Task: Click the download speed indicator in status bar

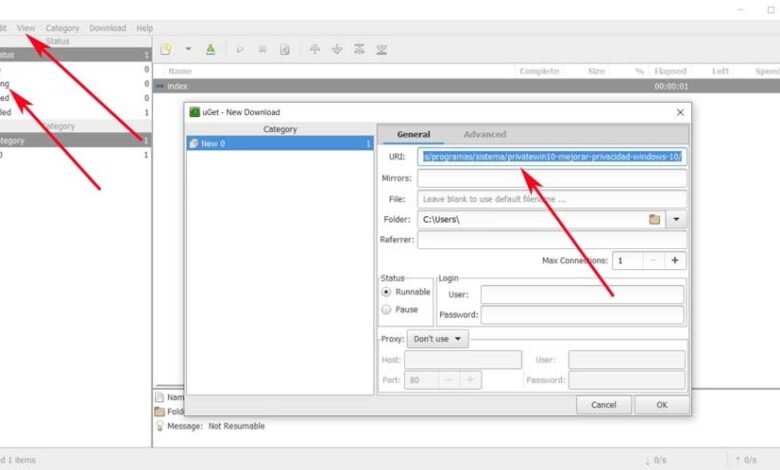Action: pos(656,460)
